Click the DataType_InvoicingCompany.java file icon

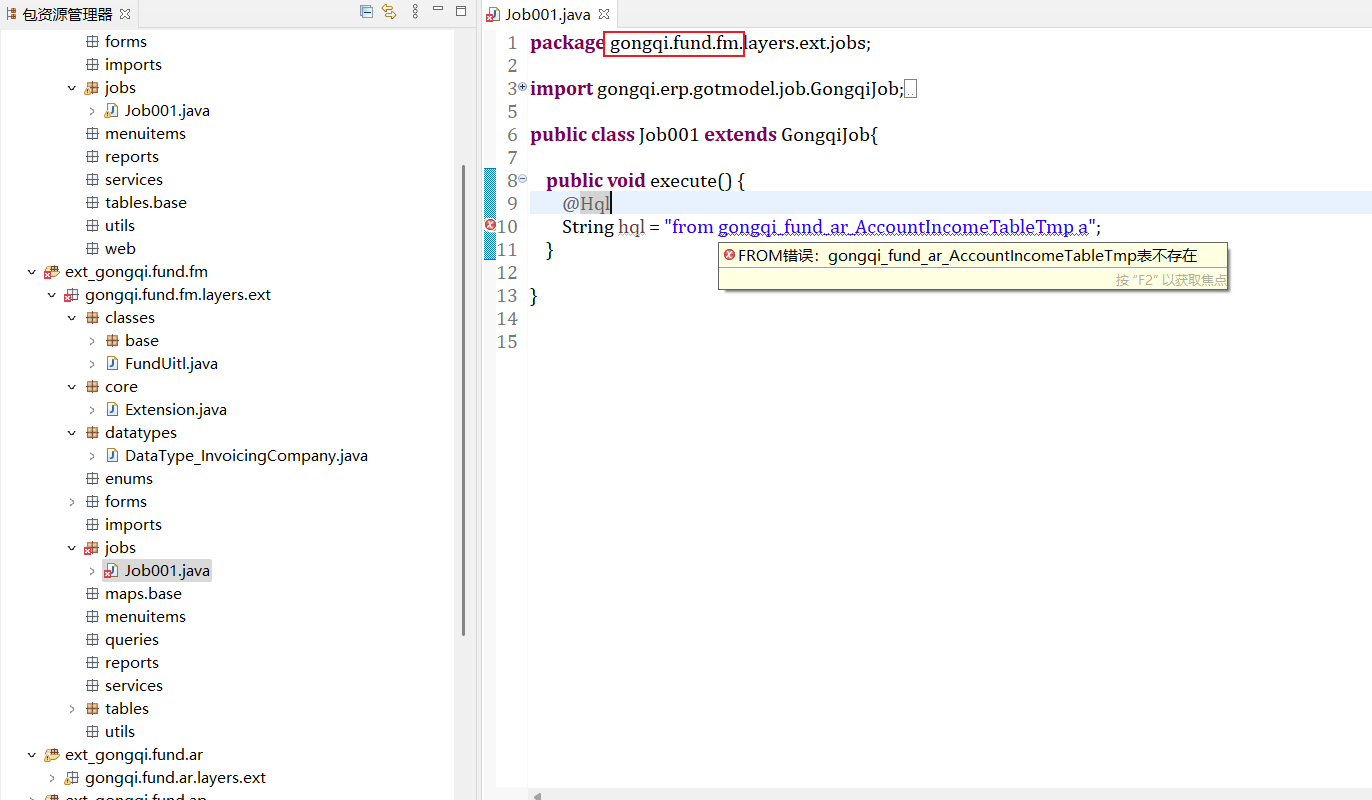pos(112,456)
